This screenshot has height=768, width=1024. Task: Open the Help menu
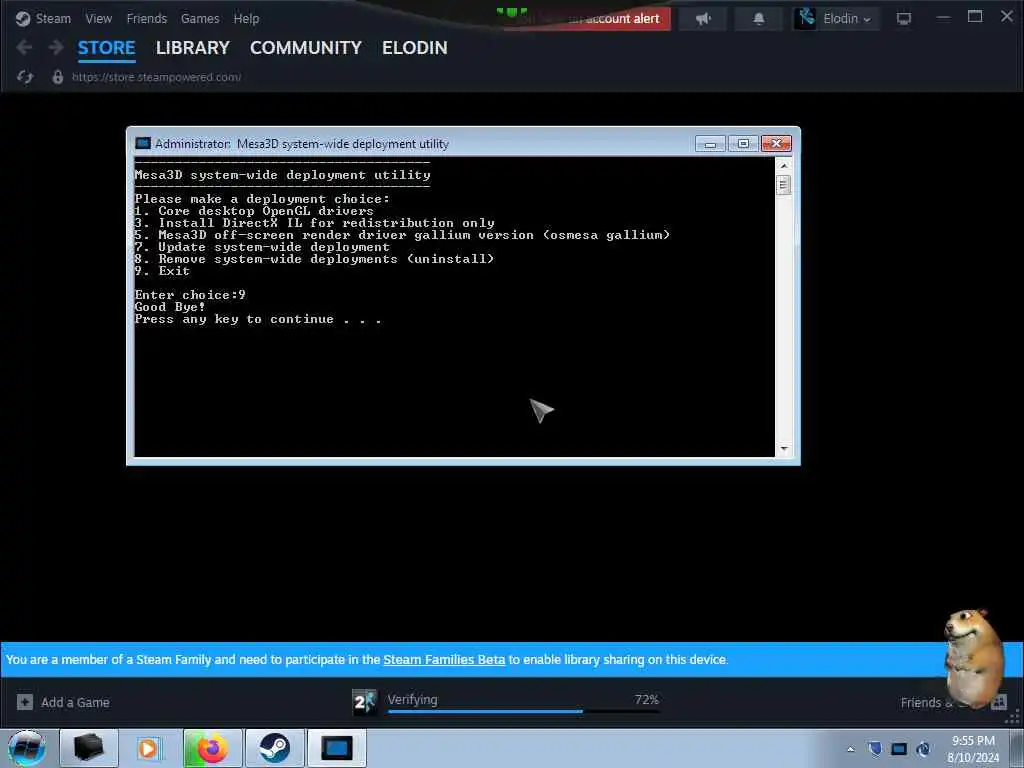(x=246, y=18)
